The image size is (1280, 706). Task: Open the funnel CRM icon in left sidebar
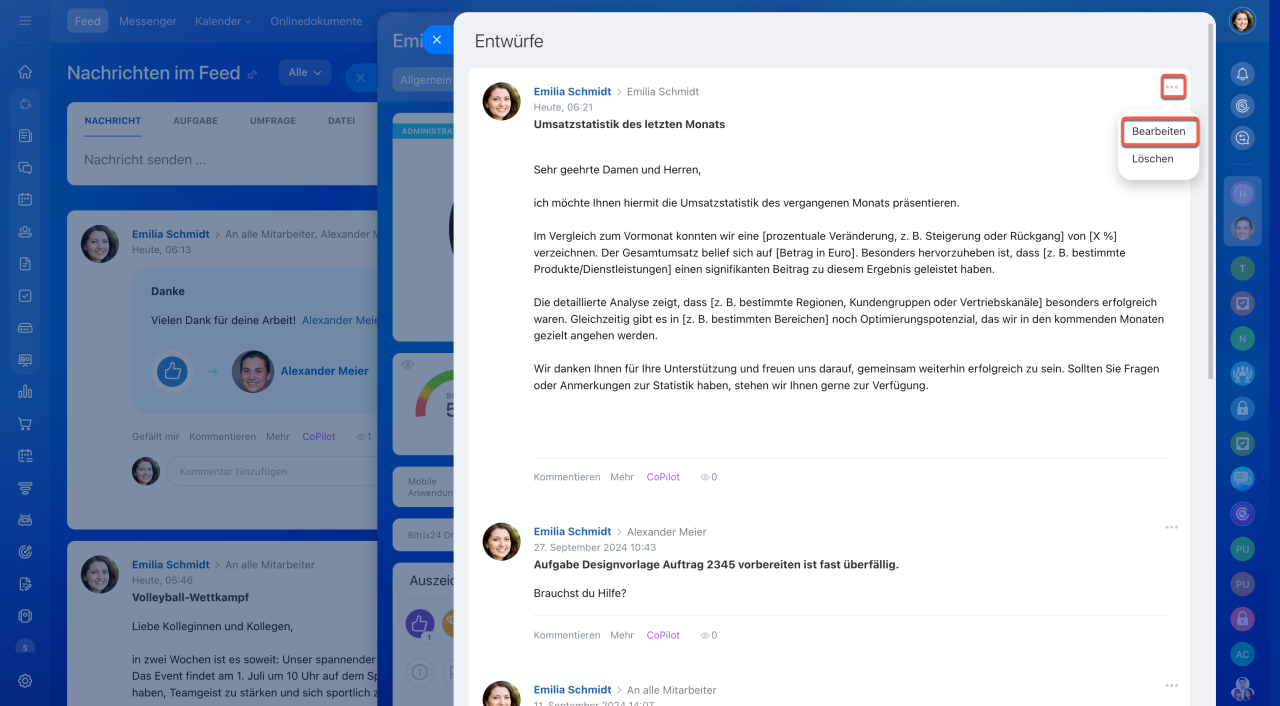point(25,488)
